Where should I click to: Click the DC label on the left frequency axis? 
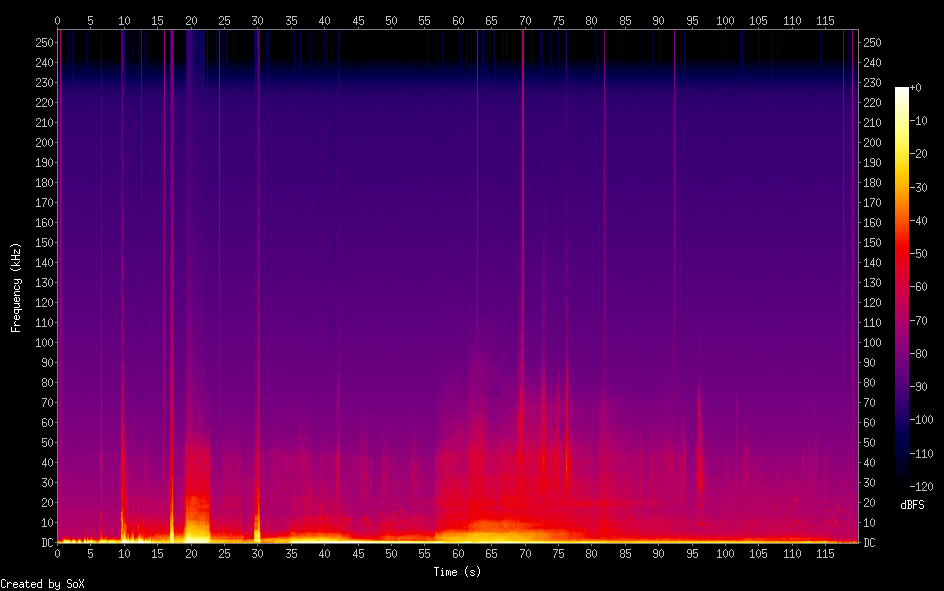pos(47,543)
